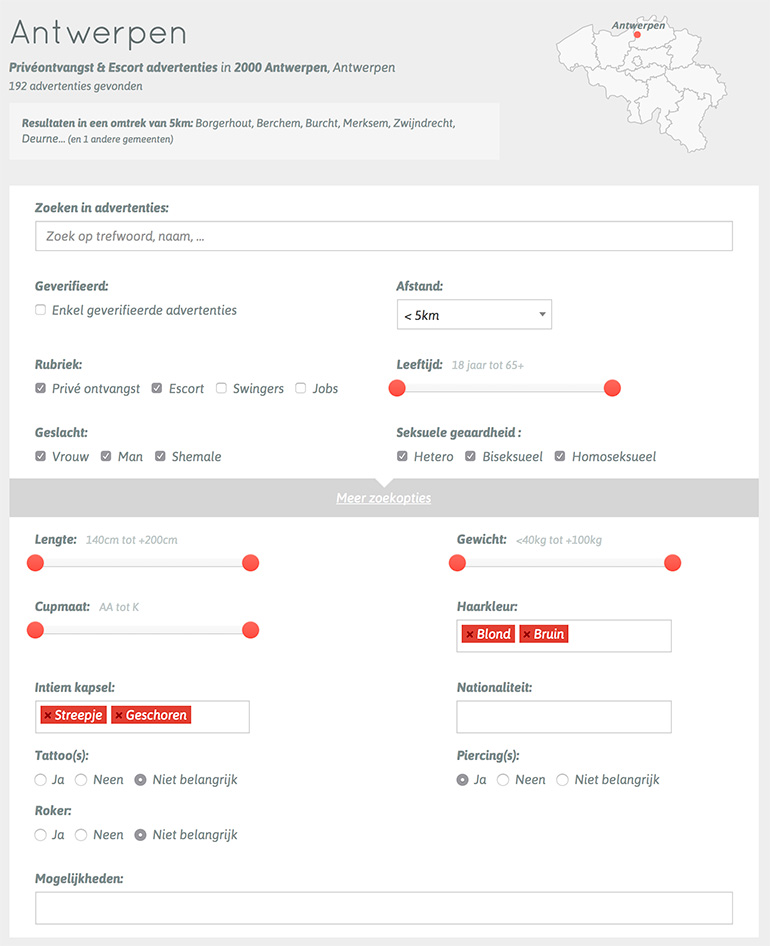The height and width of the screenshot is (946, 770).
Task: Click the left Leeftijd slider handle
Action: [397, 388]
